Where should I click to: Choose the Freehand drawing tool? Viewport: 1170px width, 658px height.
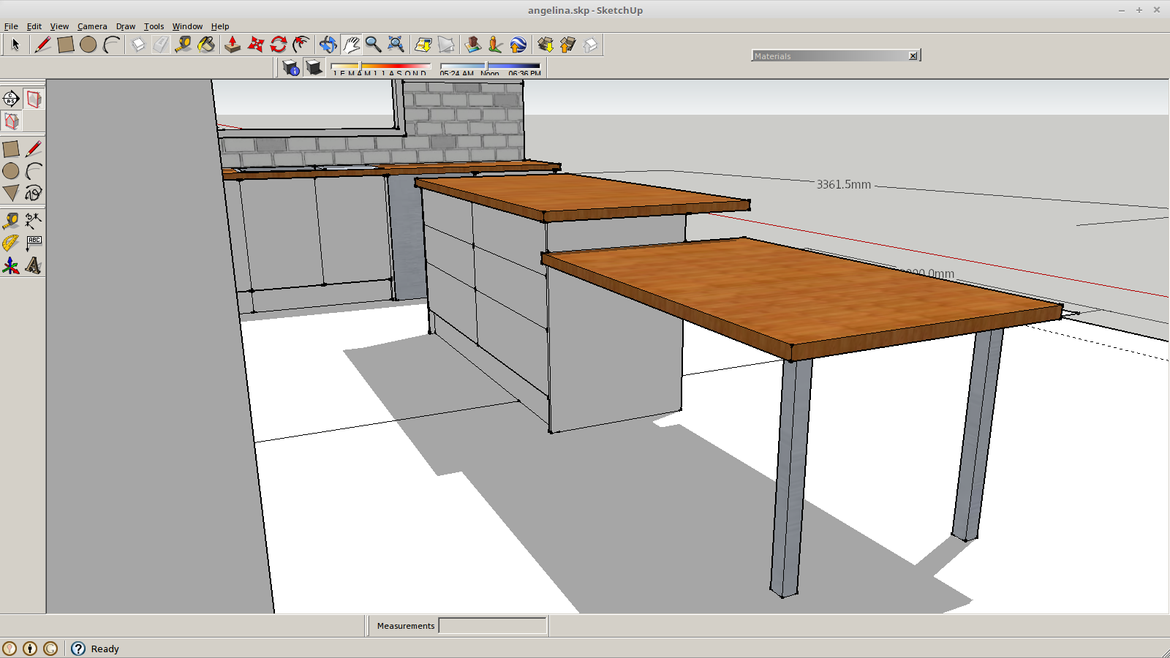pos(34,193)
